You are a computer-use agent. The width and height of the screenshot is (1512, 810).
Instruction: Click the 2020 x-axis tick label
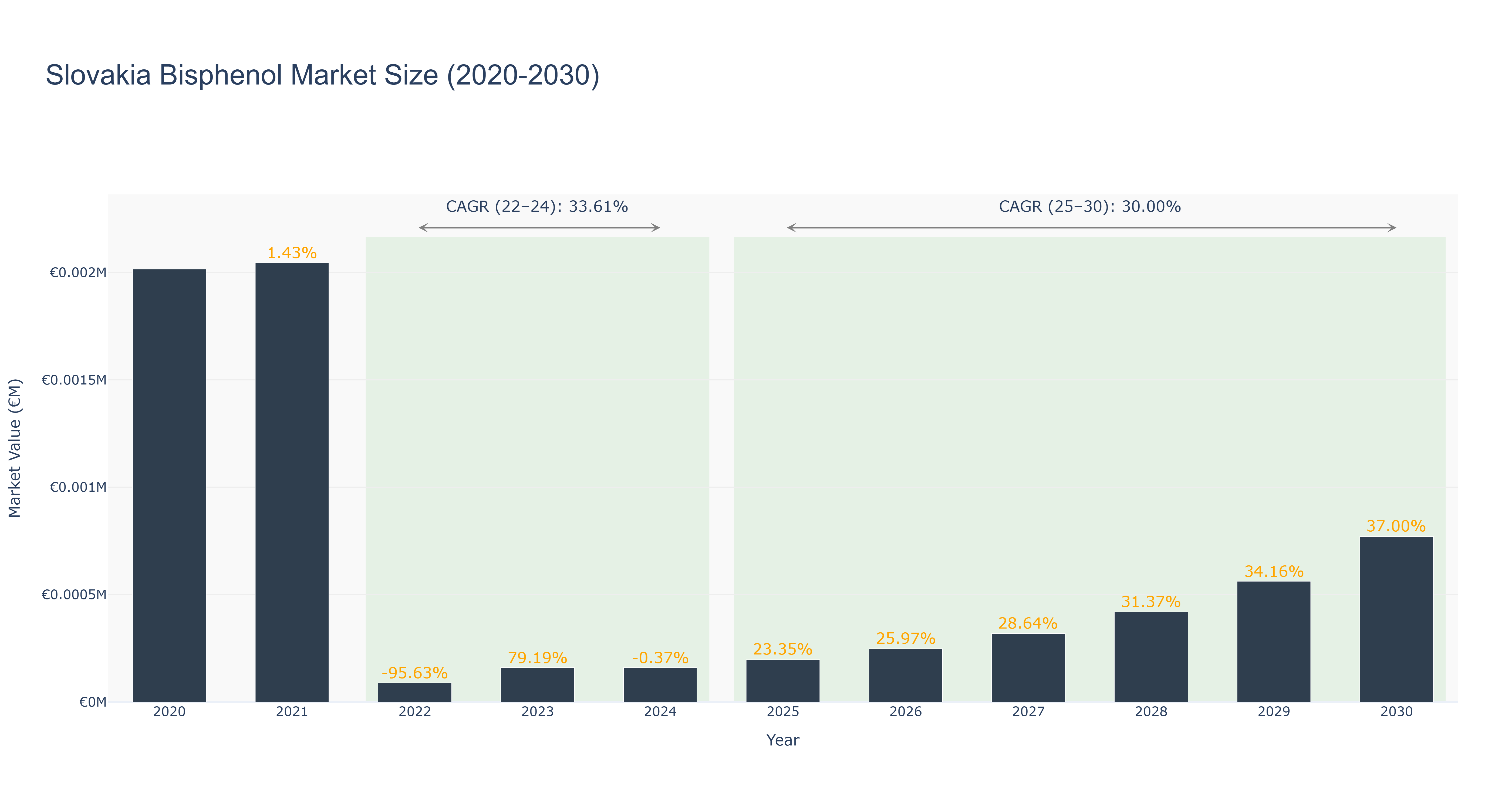[x=169, y=711]
